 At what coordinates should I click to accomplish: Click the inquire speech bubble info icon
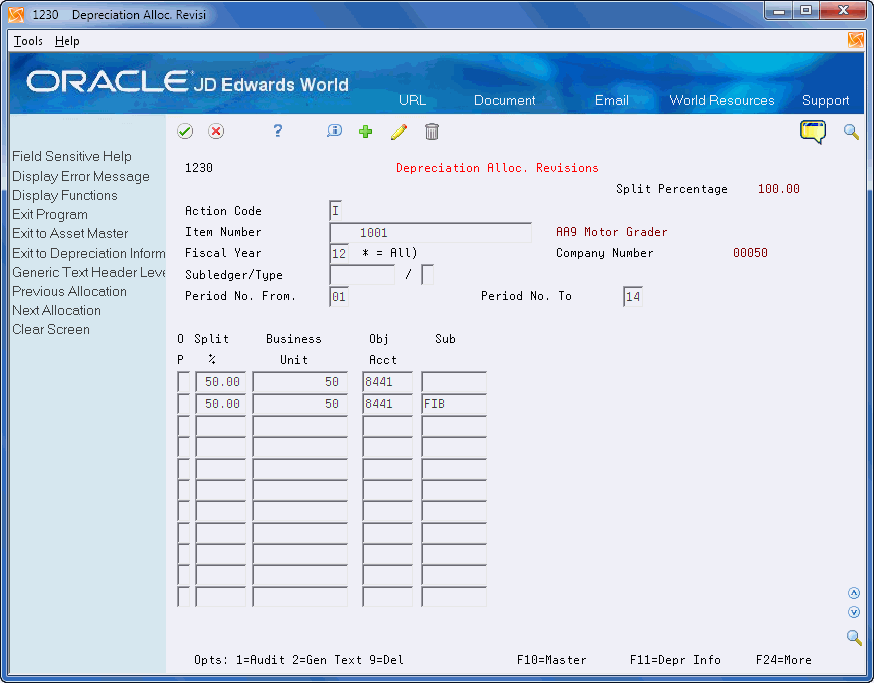(334, 131)
